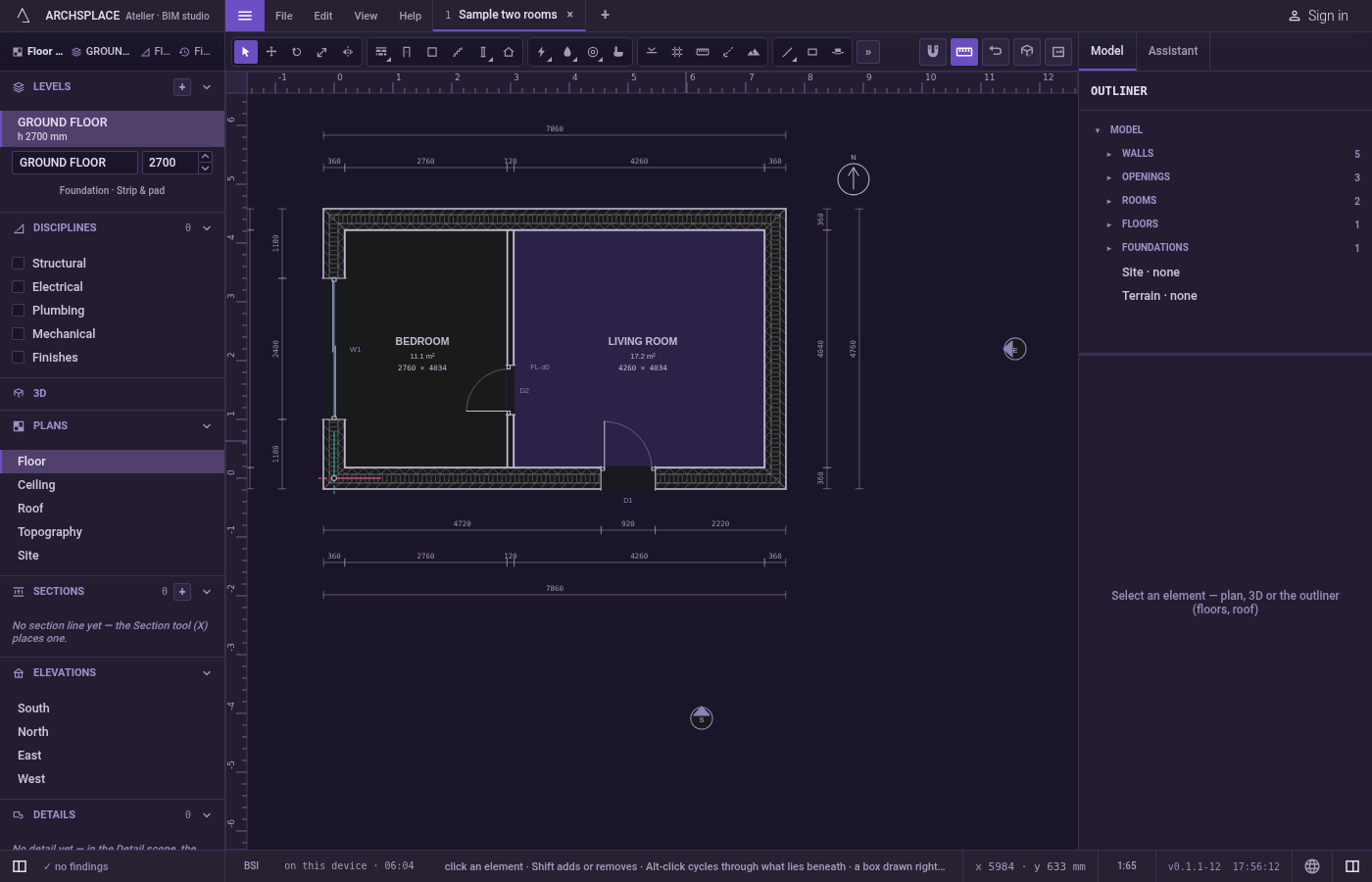Click Sign in
This screenshot has width=1372, height=882.
pos(1318,16)
